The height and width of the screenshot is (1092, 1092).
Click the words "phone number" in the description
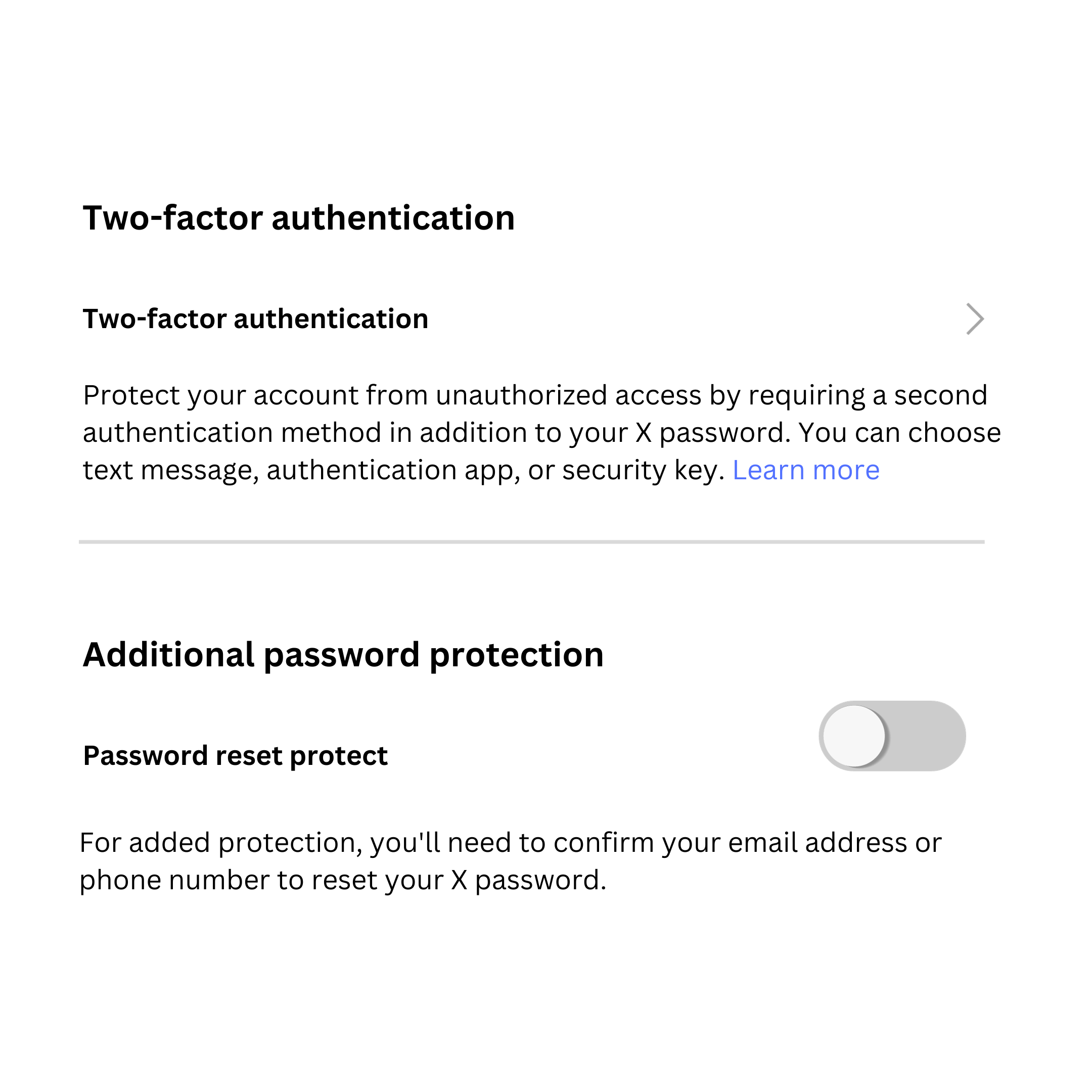click(174, 880)
